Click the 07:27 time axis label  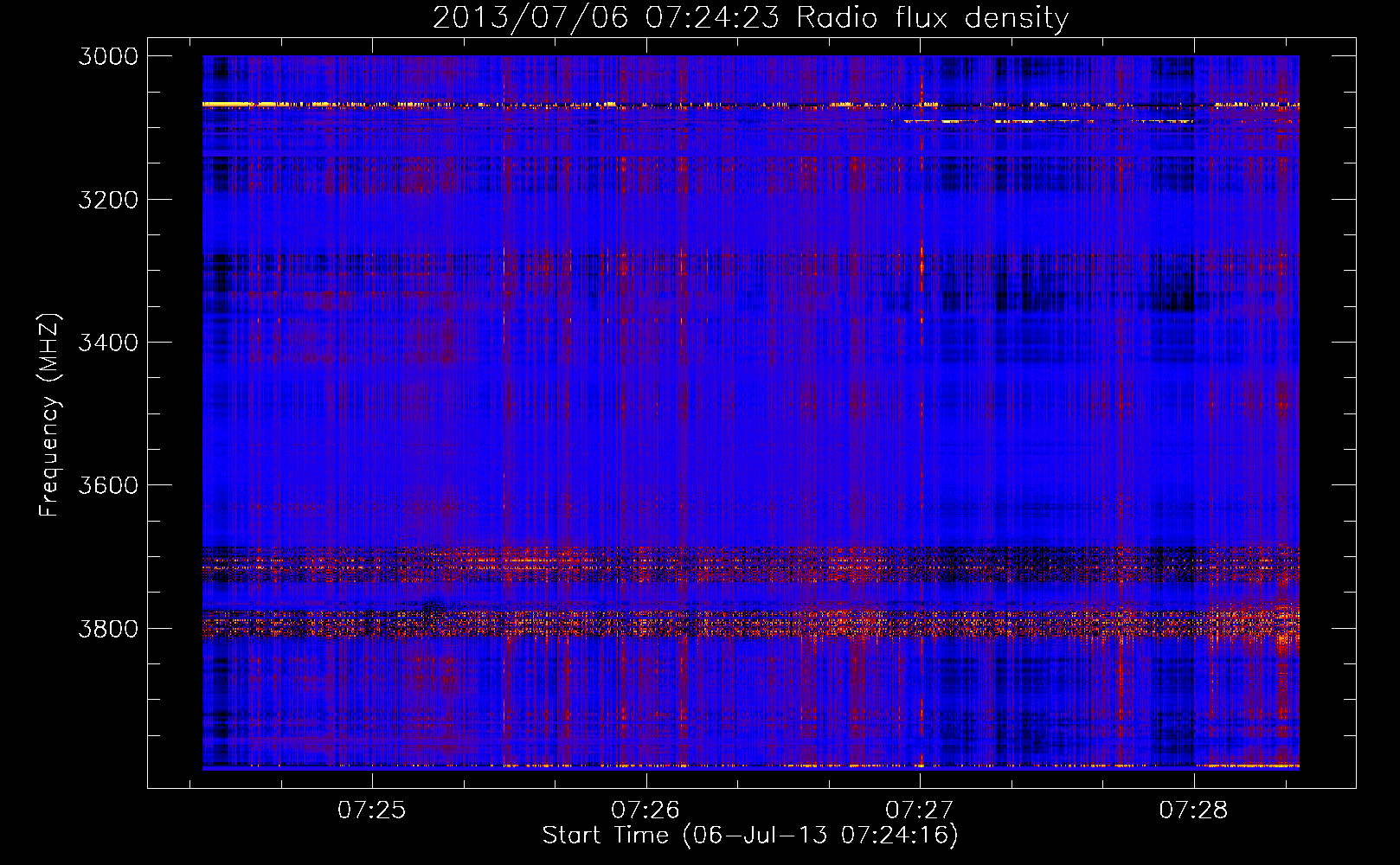coord(919,810)
